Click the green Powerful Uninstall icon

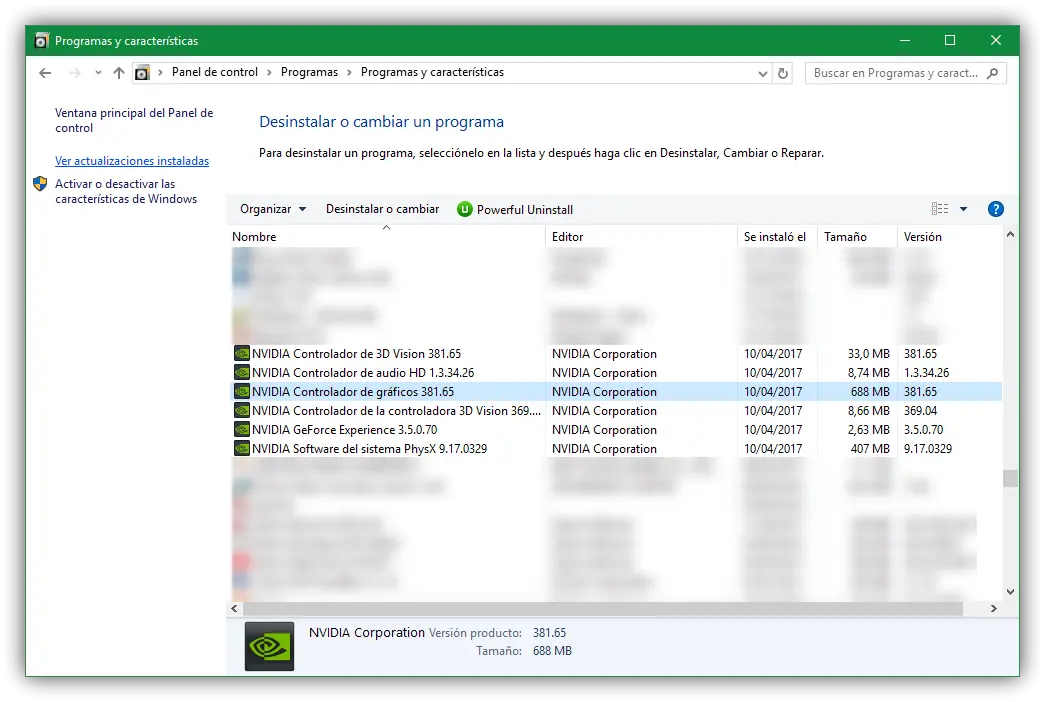465,209
